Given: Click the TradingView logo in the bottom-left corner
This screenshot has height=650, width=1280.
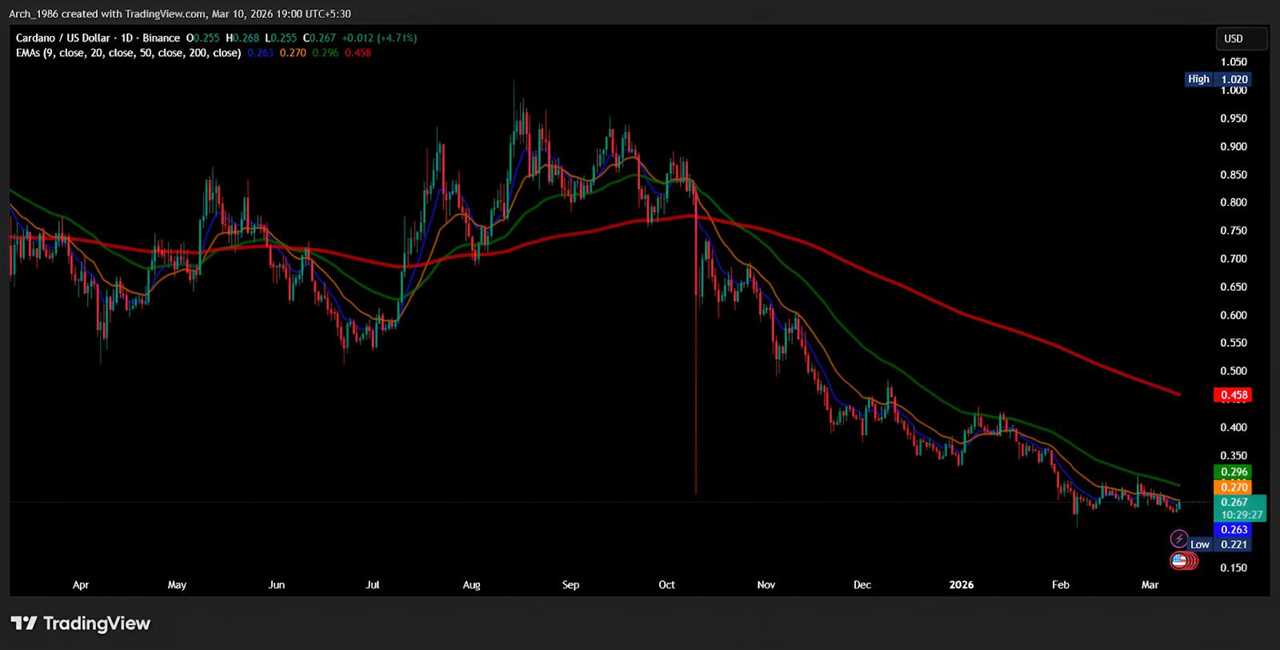Looking at the screenshot, I should pos(80,623).
